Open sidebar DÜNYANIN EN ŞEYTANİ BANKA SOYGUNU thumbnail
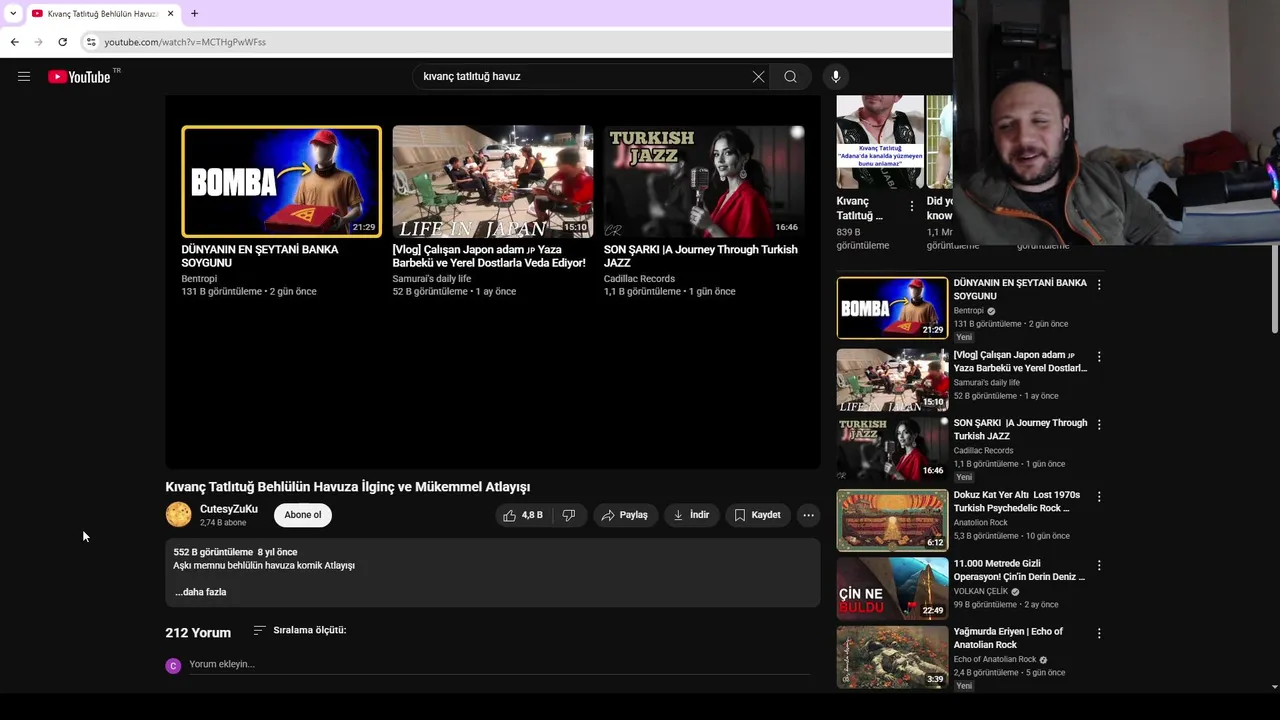Screen dimensions: 1280x720 click(892, 308)
